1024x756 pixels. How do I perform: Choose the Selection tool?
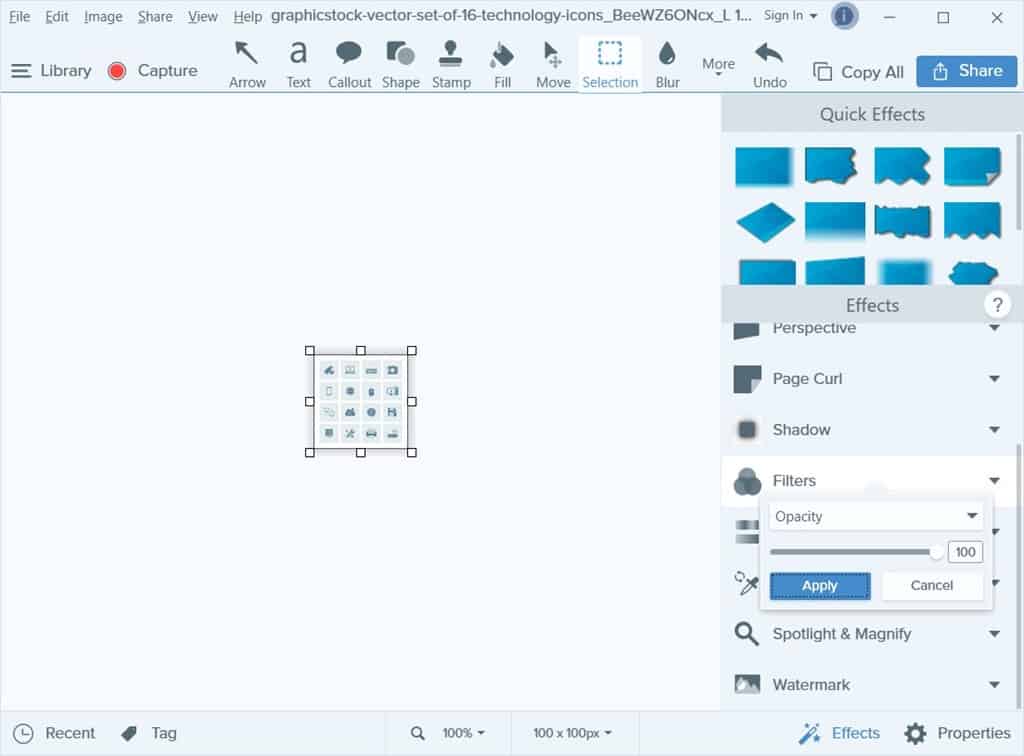point(610,64)
